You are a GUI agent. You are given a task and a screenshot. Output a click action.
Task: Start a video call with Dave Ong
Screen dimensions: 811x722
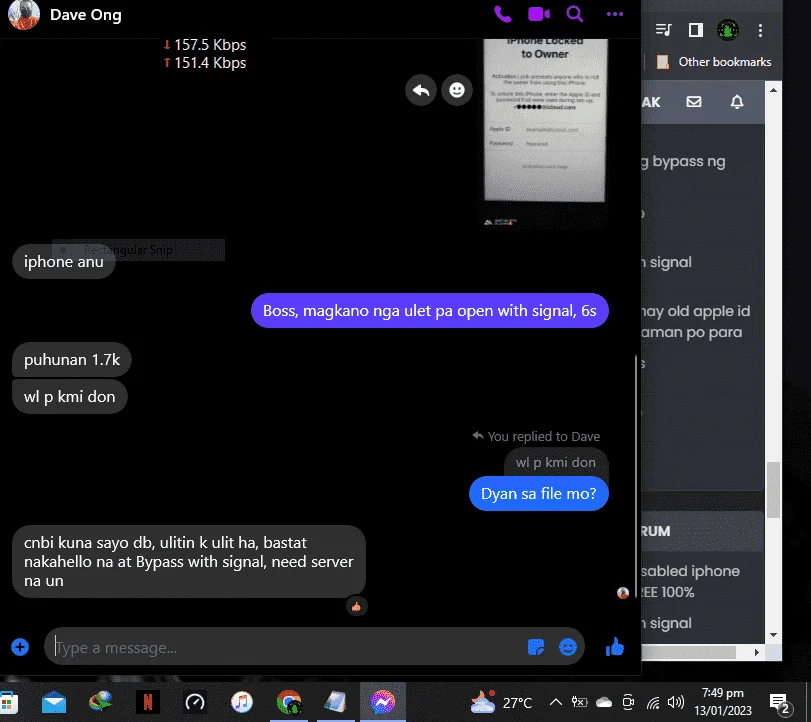(538, 14)
